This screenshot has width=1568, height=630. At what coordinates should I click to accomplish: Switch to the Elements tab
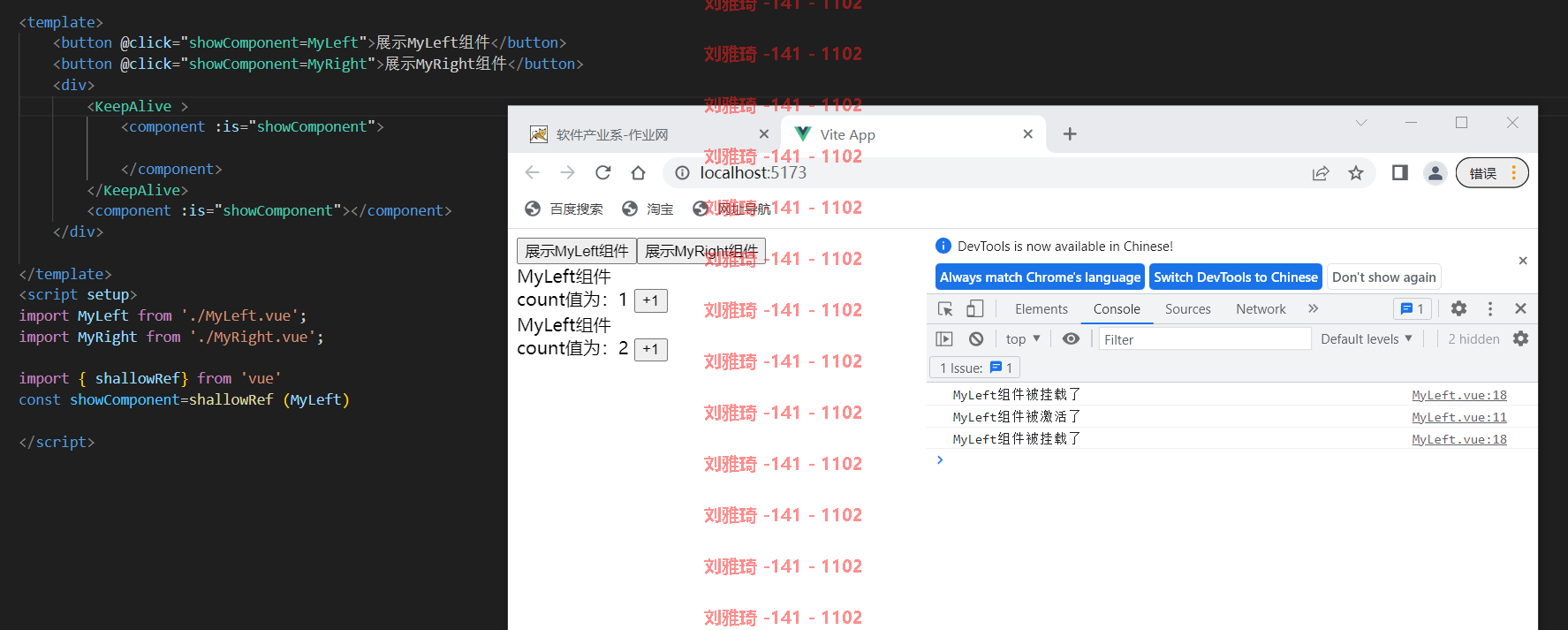pyautogui.click(x=1042, y=309)
